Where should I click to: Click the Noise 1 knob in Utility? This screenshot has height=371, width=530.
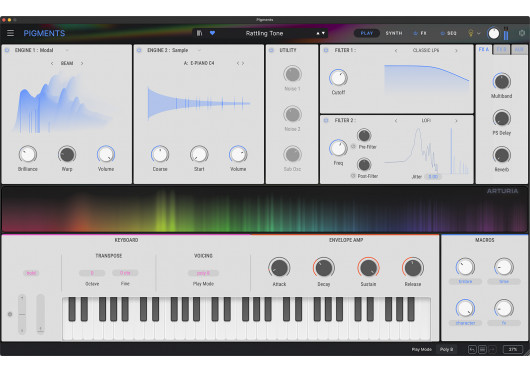tap(292, 74)
